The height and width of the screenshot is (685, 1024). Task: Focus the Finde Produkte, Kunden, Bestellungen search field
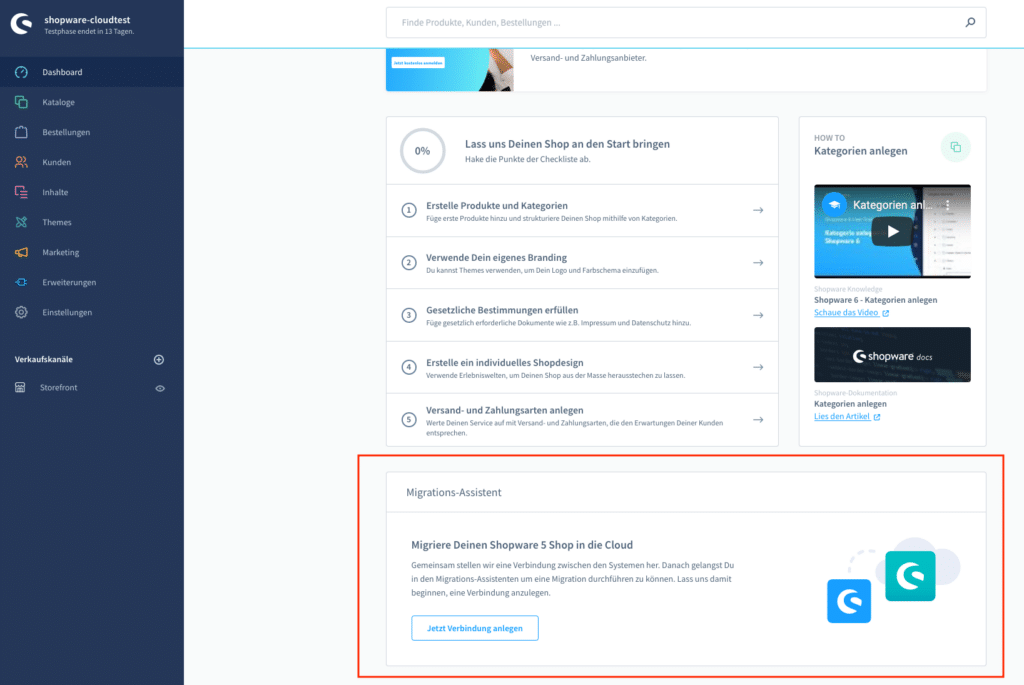686,22
